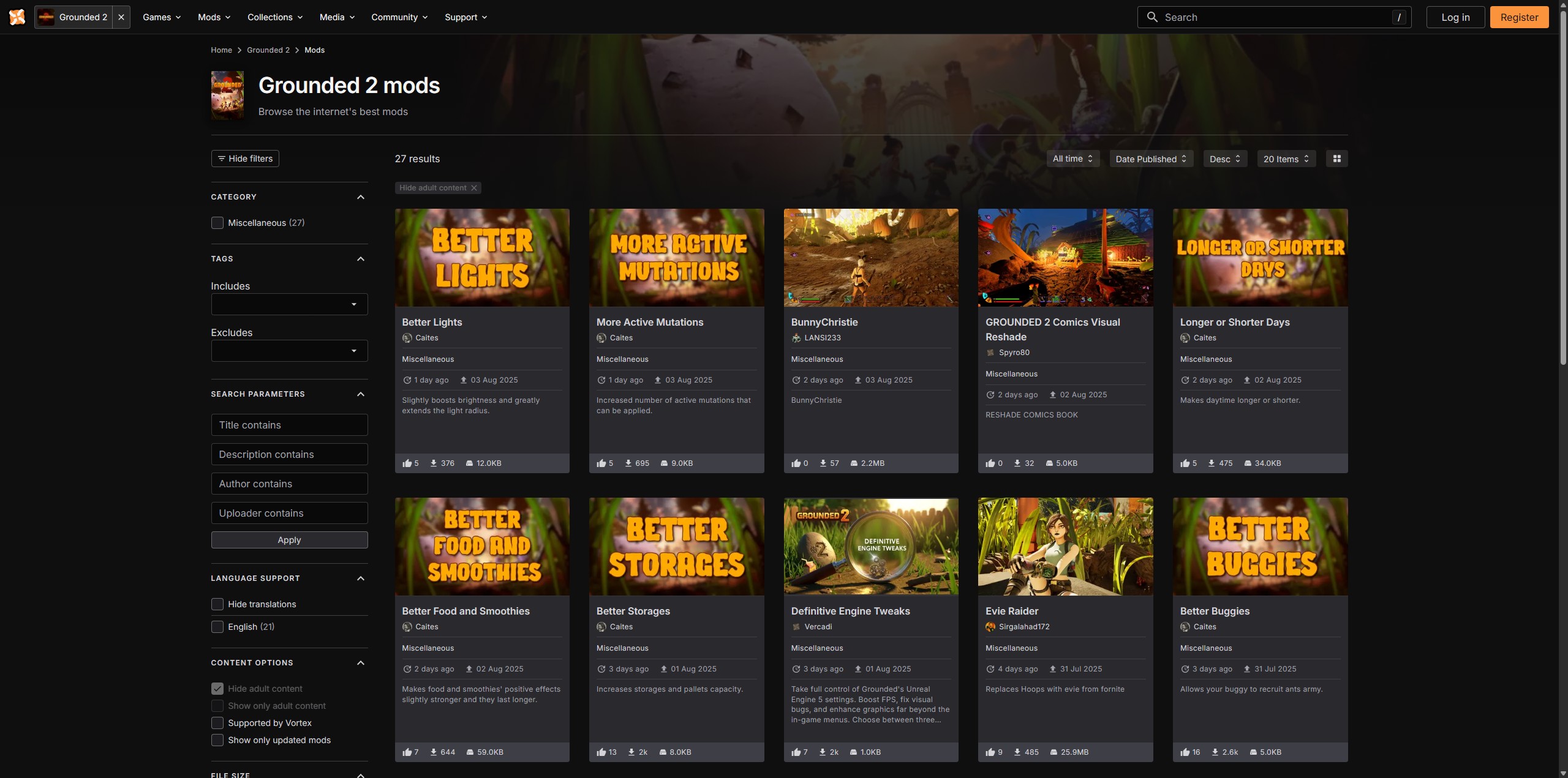The height and width of the screenshot is (778, 1568).
Task: Click the Nexus Mods logo icon
Action: pos(17,17)
